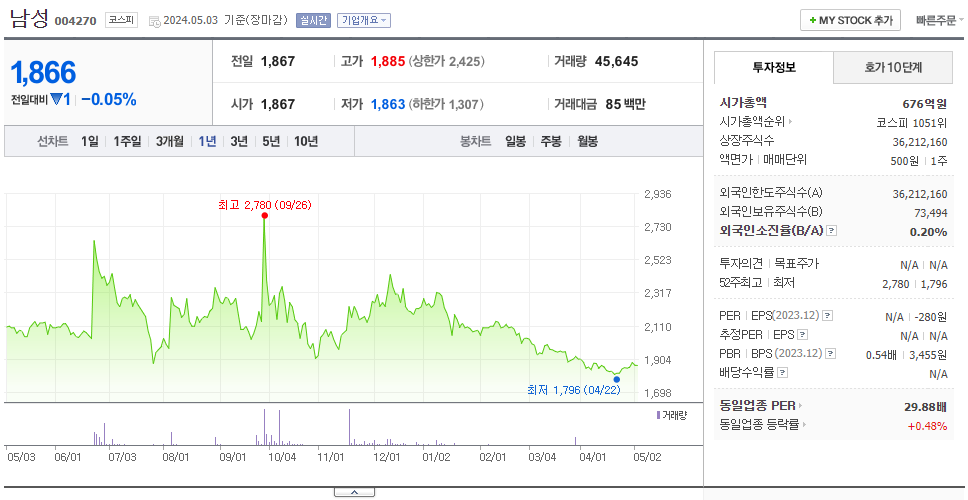Open help icon next to 배당수익률
Image resolution: width=968 pixels, height=500 pixels.
(x=783, y=373)
